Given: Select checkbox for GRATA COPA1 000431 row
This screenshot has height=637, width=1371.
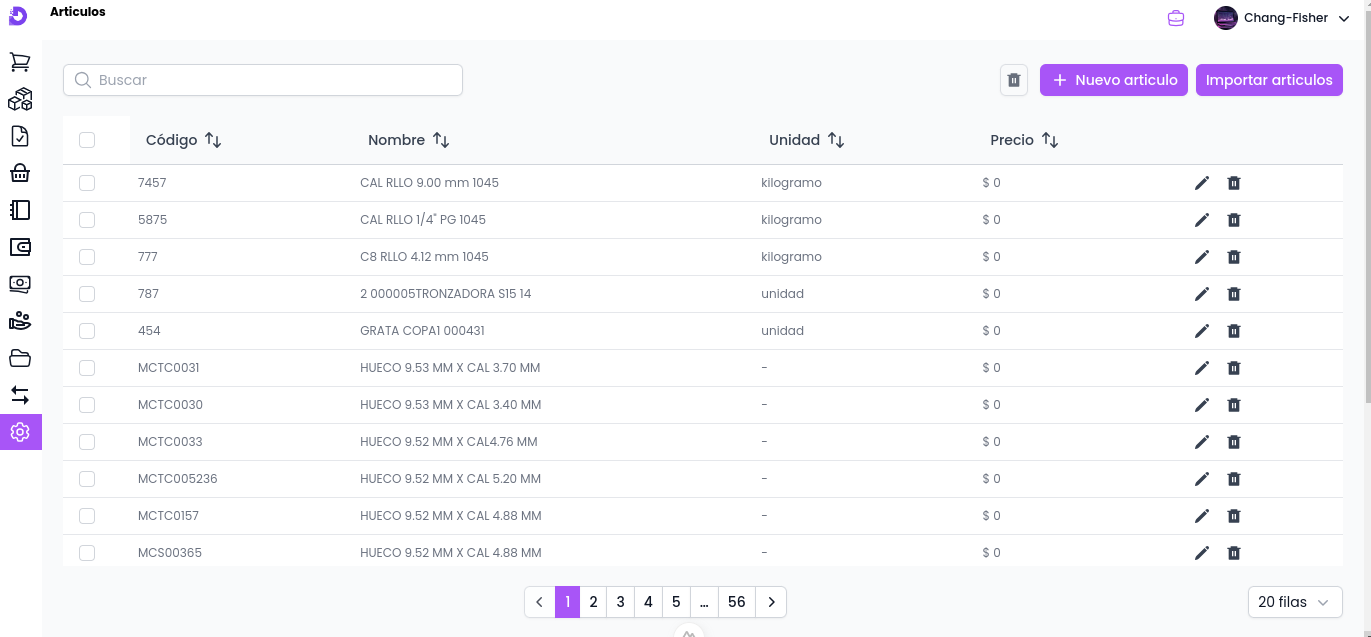Looking at the screenshot, I should click(x=87, y=331).
